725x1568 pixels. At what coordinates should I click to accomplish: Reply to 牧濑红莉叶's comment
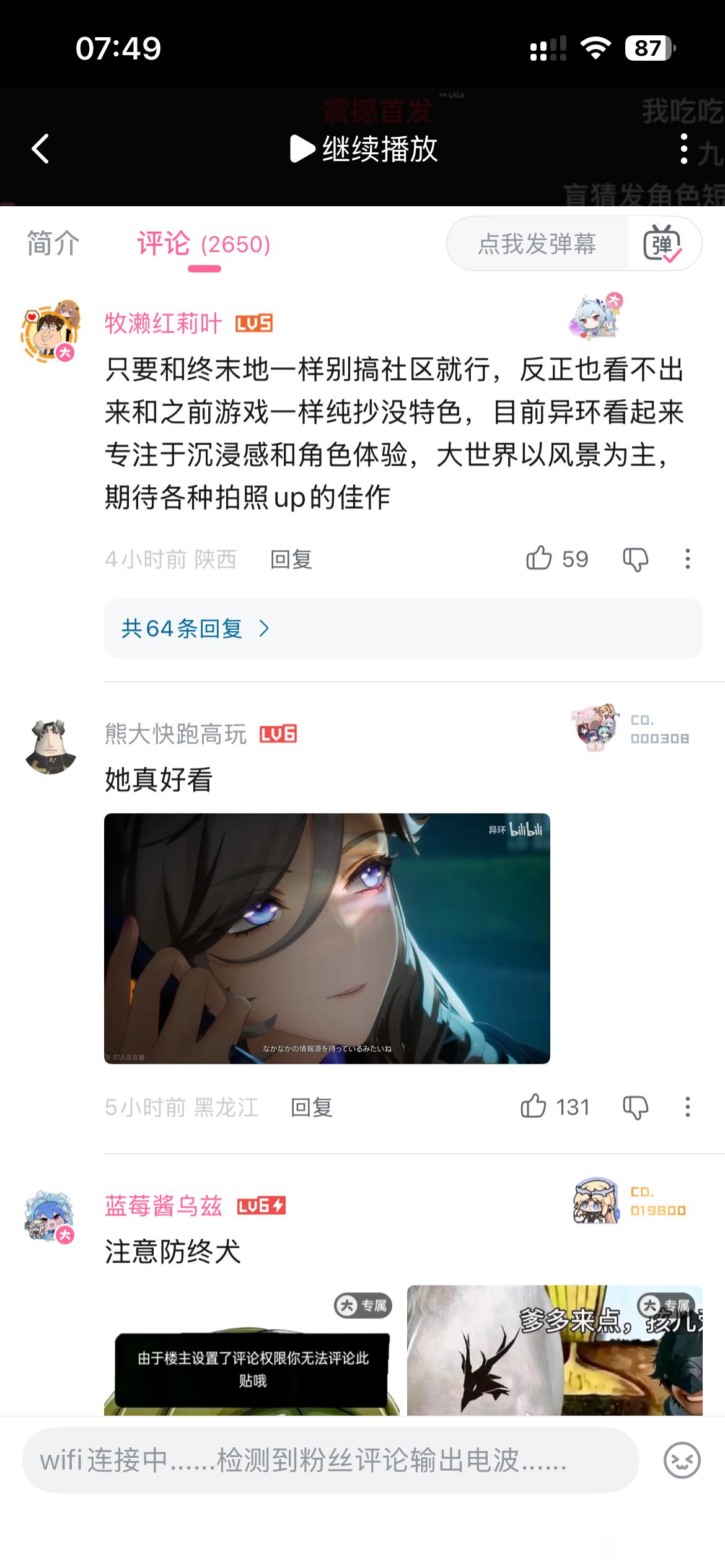coord(291,559)
